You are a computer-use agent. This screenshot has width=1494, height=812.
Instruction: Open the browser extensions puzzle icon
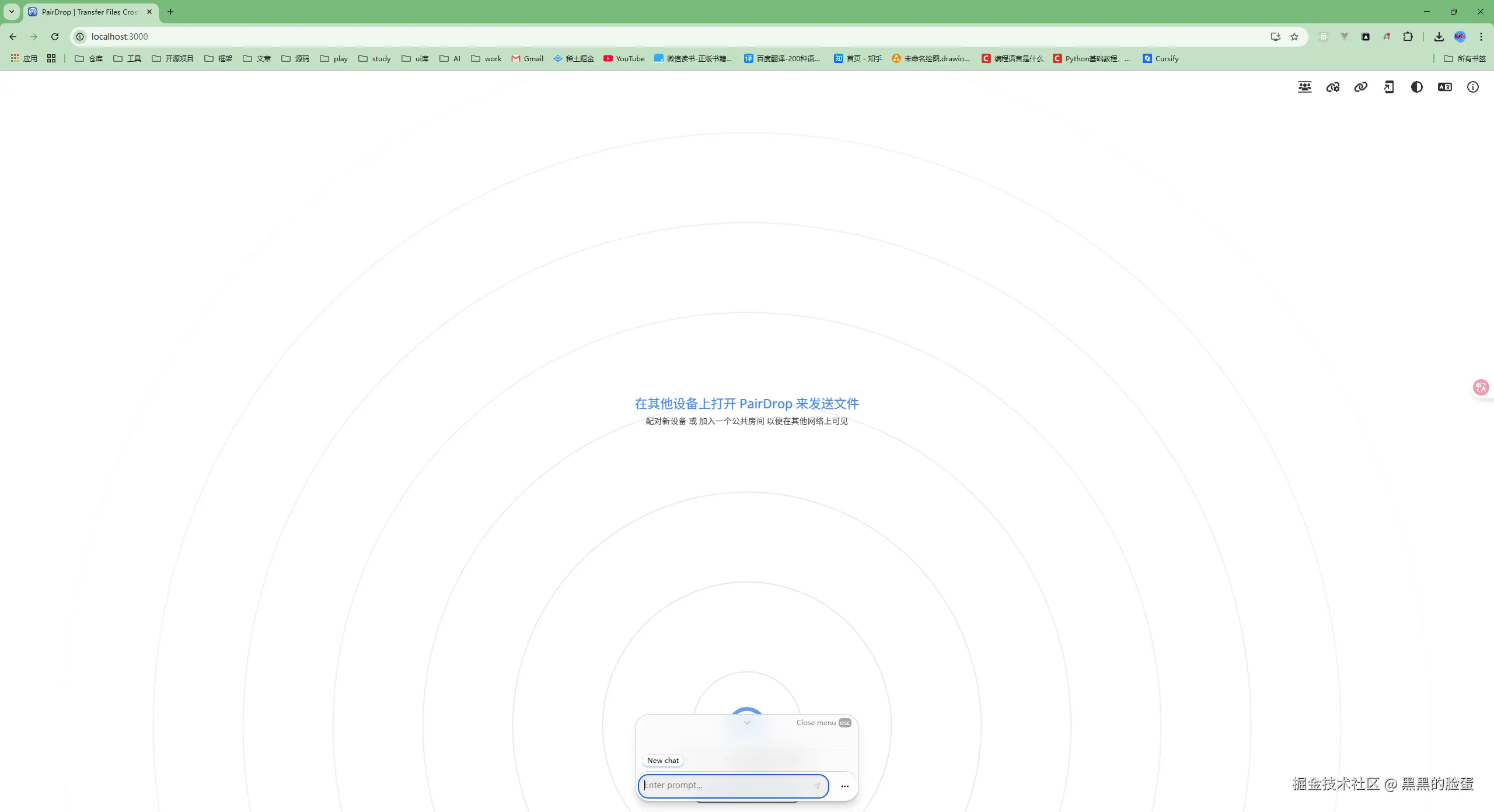tap(1408, 37)
